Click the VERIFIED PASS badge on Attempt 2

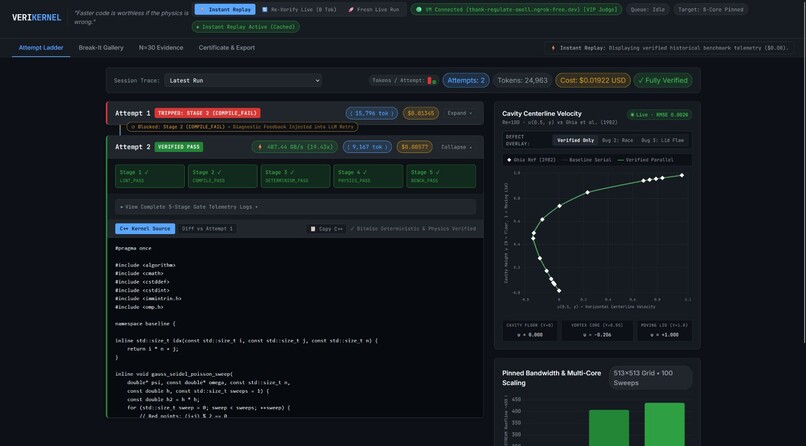click(178, 147)
